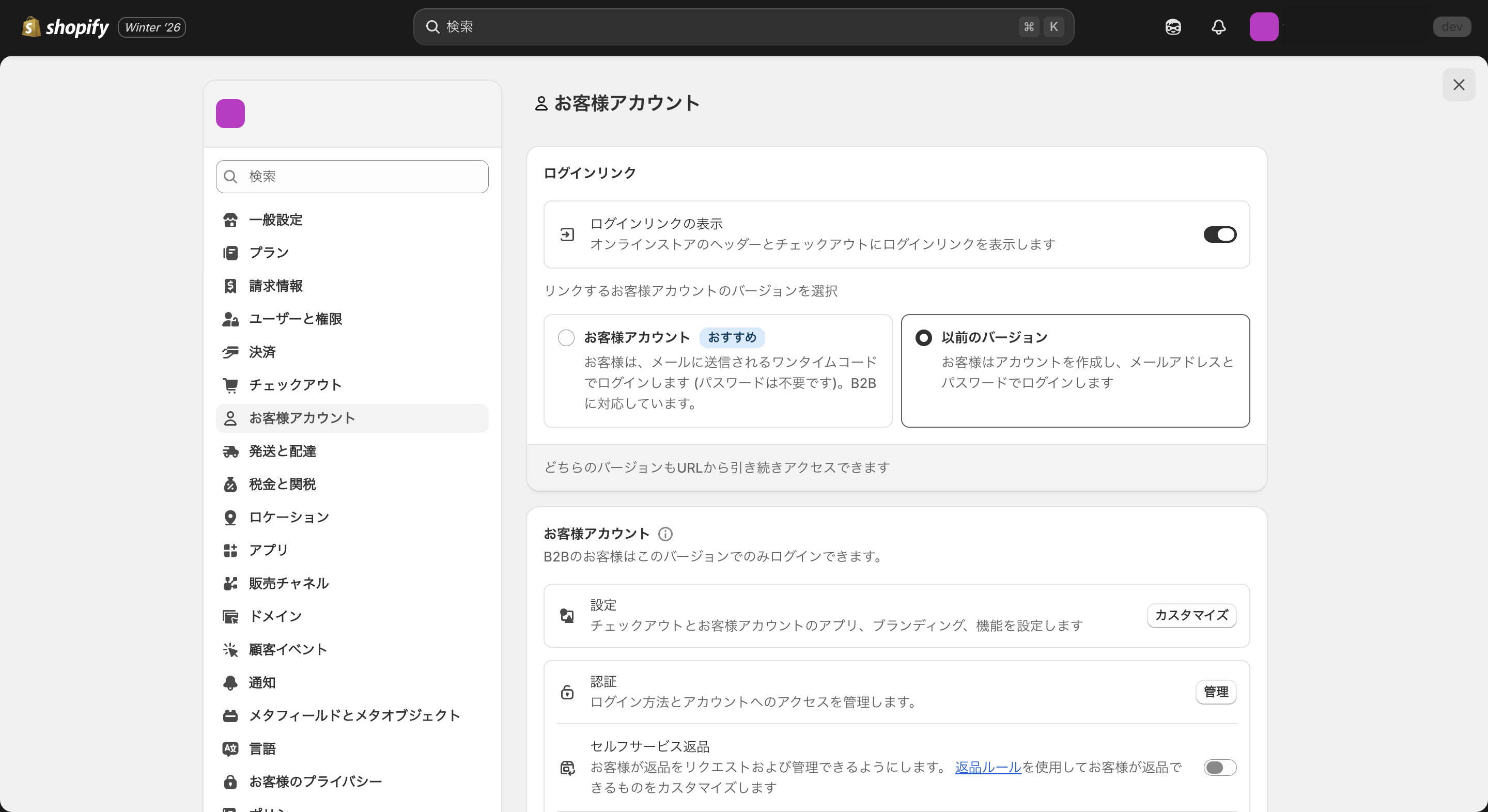Open the 通知 bell icon in sidebar
1488x812 pixels.
coord(230,682)
